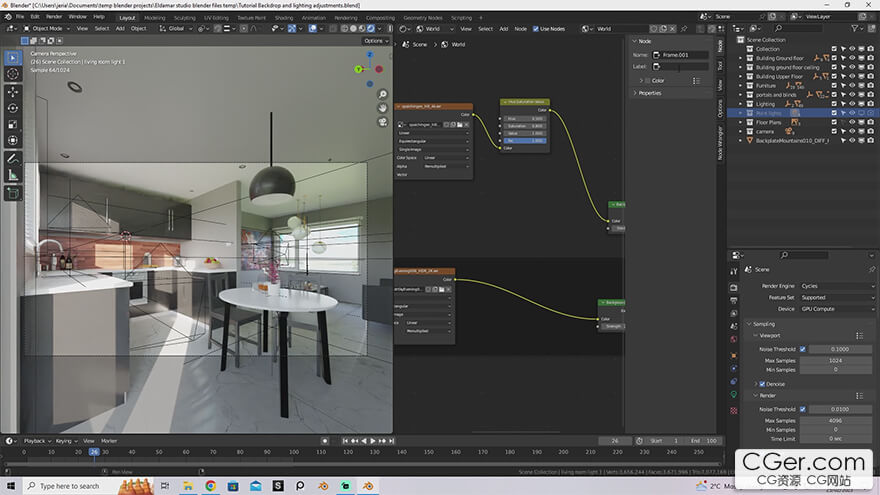Open the Tool properties tab

[734, 271]
